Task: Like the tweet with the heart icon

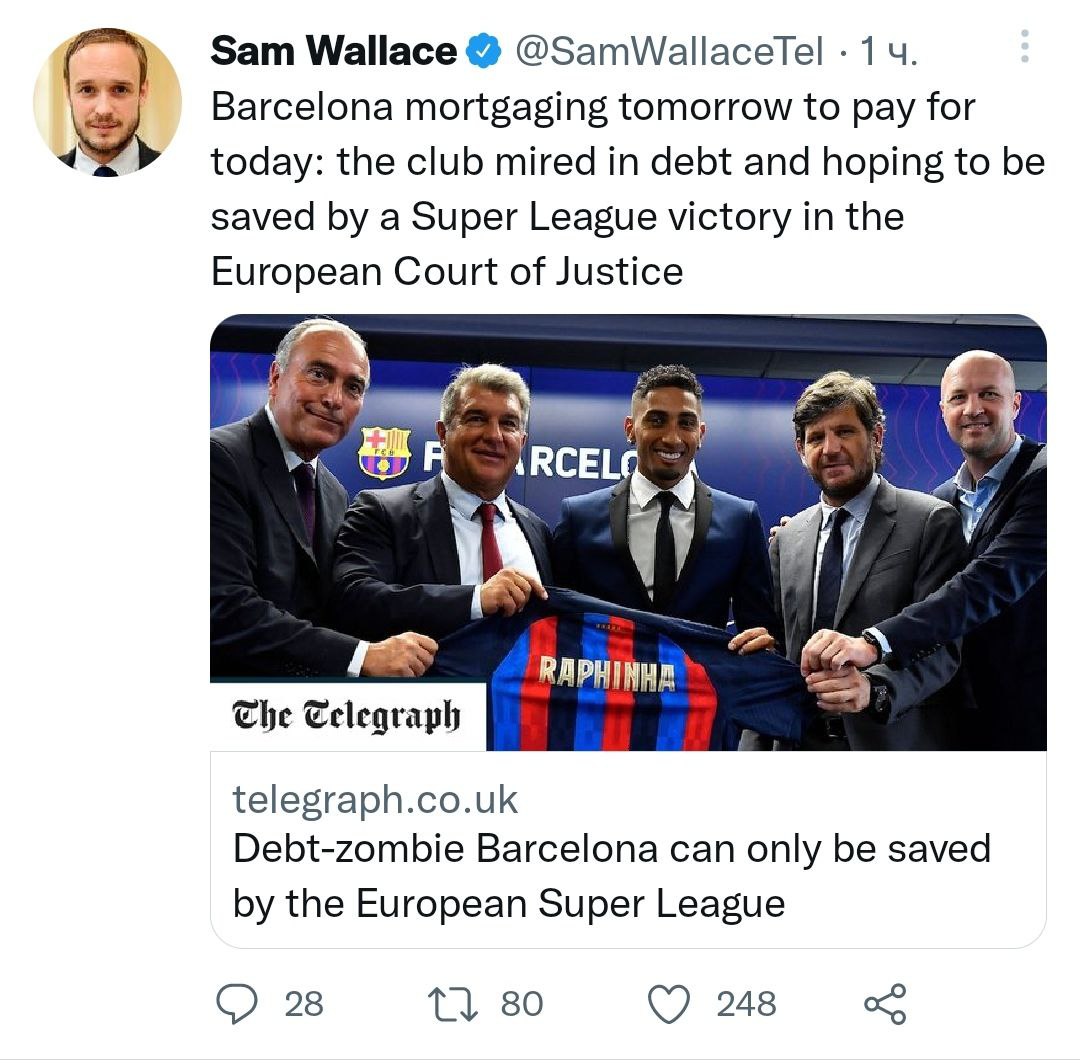Action: [670, 1003]
